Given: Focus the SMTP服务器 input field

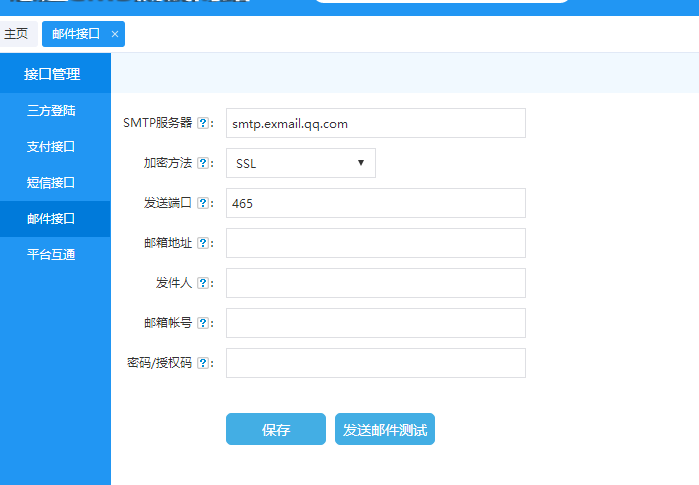Looking at the screenshot, I should tap(375, 124).
